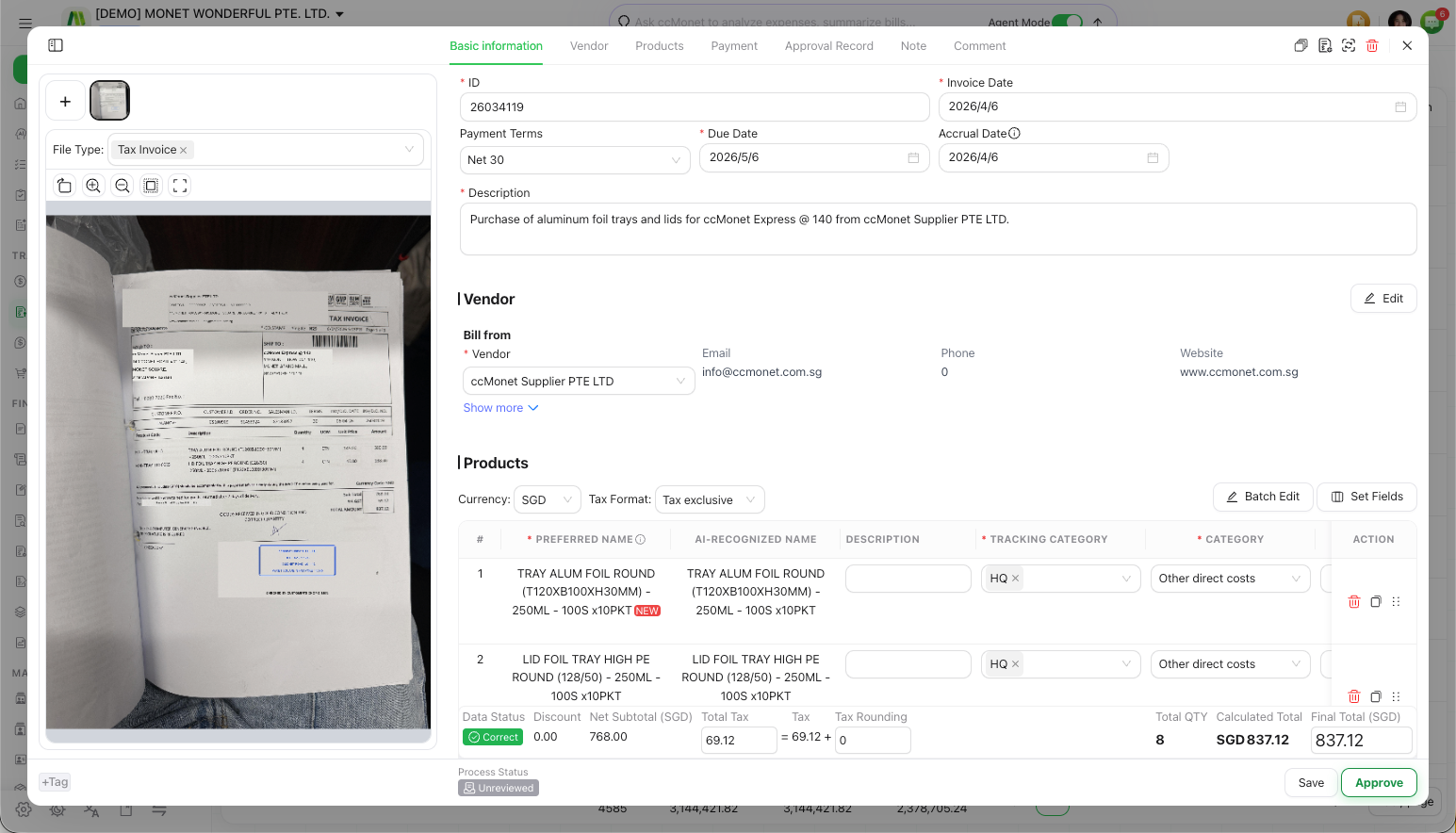Click the info icon beside Accrual Date

(x=1015, y=134)
